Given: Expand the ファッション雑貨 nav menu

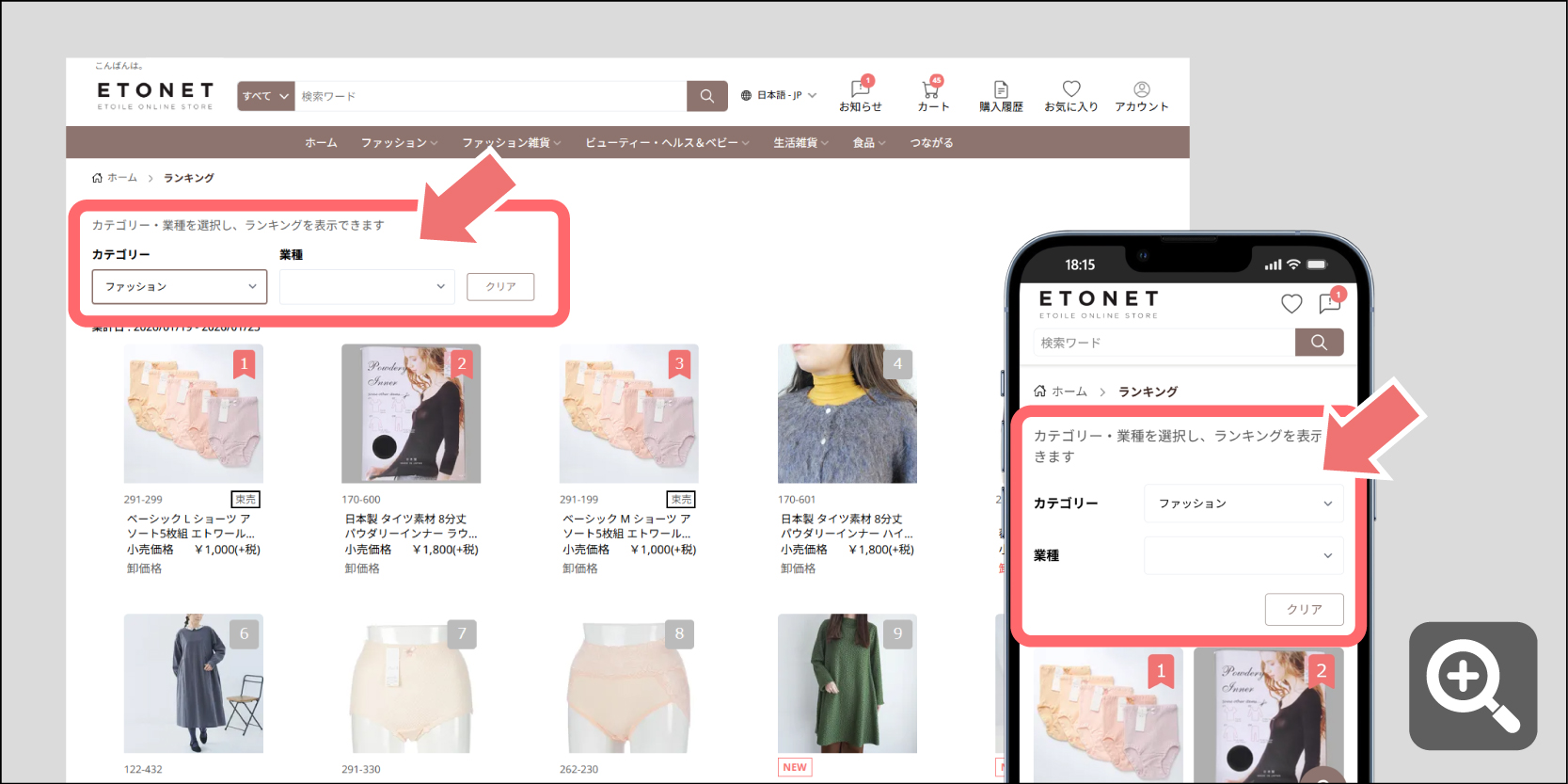Looking at the screenshot, I should coord(511,143).
